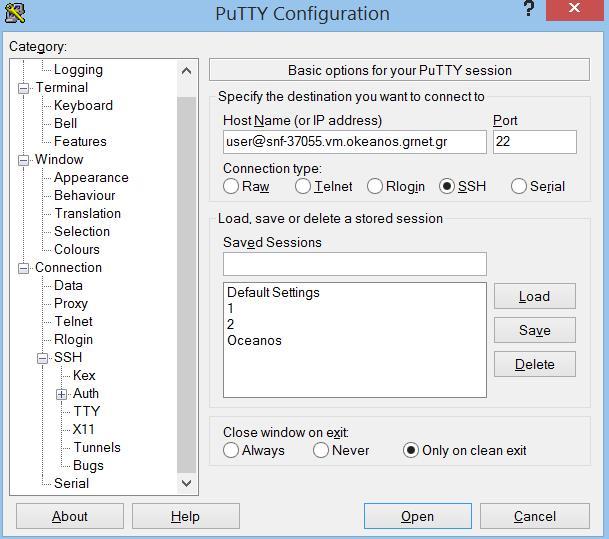Open the Data category under Connection
Viewport: 609px width, 539px height.
click(x=68, y=285)
